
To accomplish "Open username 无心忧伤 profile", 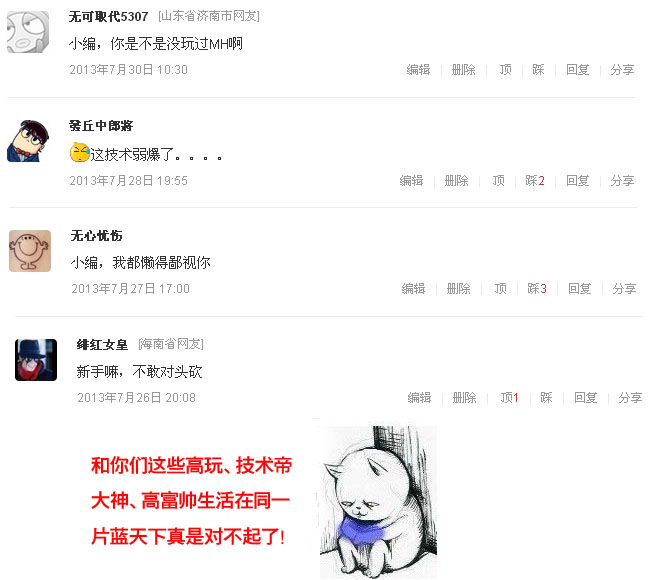I will coord(96,236).
